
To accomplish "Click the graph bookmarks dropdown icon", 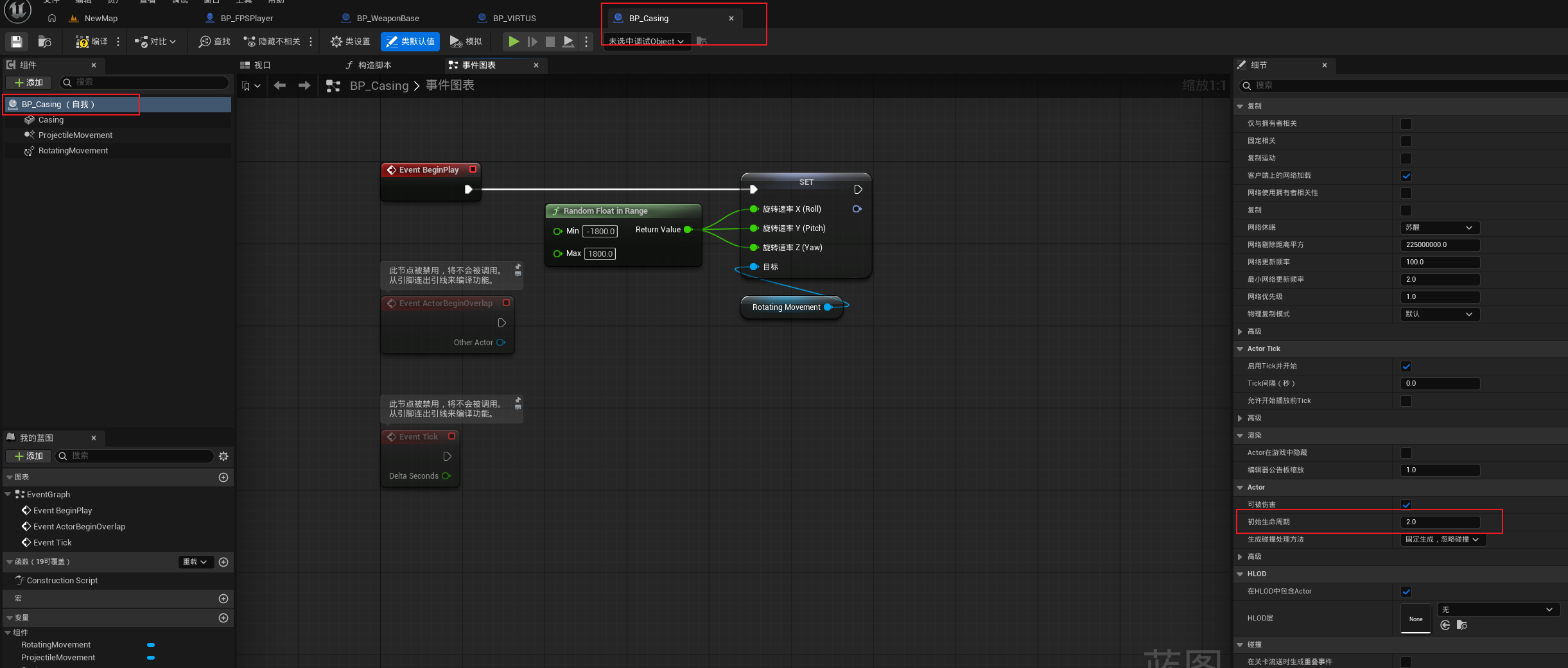I will click(x=250, y=86).
